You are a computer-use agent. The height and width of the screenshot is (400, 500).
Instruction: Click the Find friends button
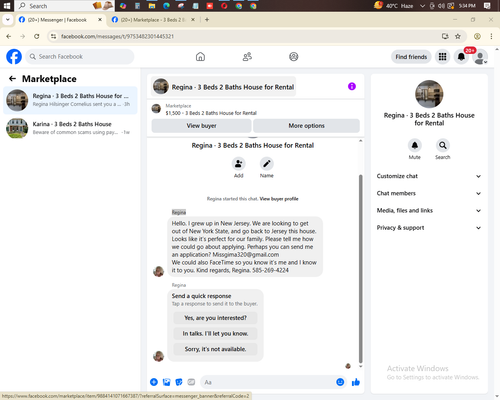pos(411,57)
